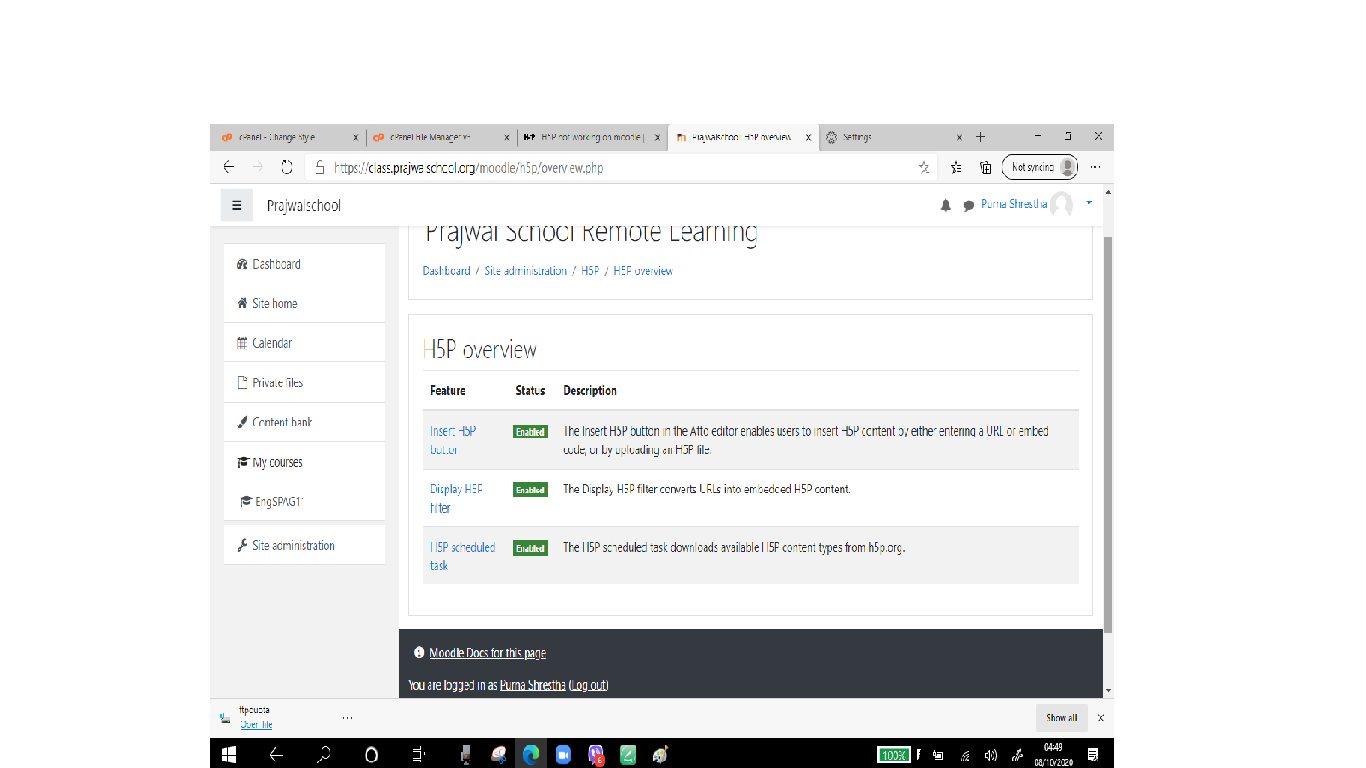Open Content bank in the side navigation
This screenshot has width=1366, height=768.
[304, 422]
